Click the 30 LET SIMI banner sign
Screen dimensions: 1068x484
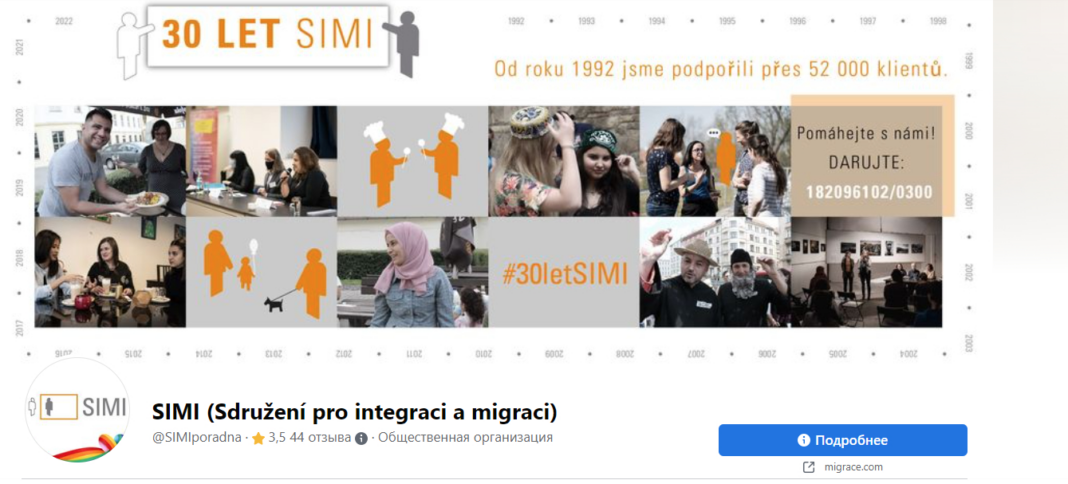coord(268,35)
